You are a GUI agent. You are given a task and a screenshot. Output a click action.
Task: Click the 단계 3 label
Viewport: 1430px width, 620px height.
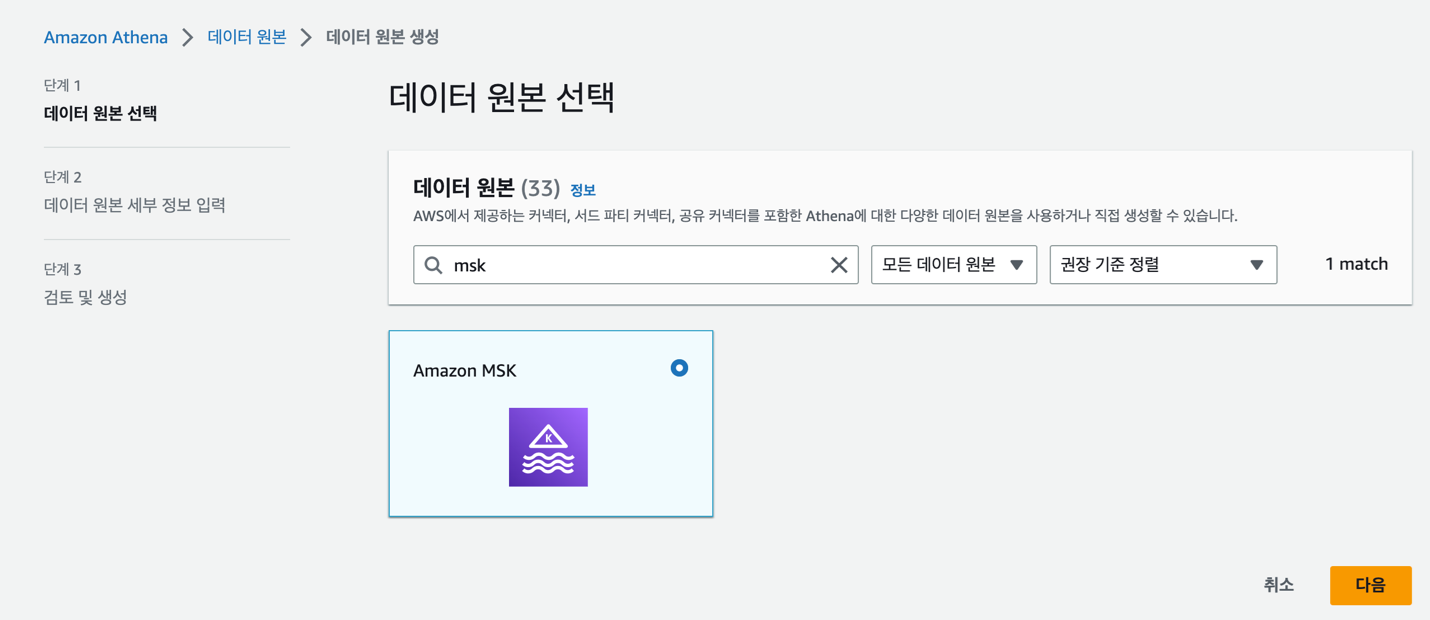[63, 269]
